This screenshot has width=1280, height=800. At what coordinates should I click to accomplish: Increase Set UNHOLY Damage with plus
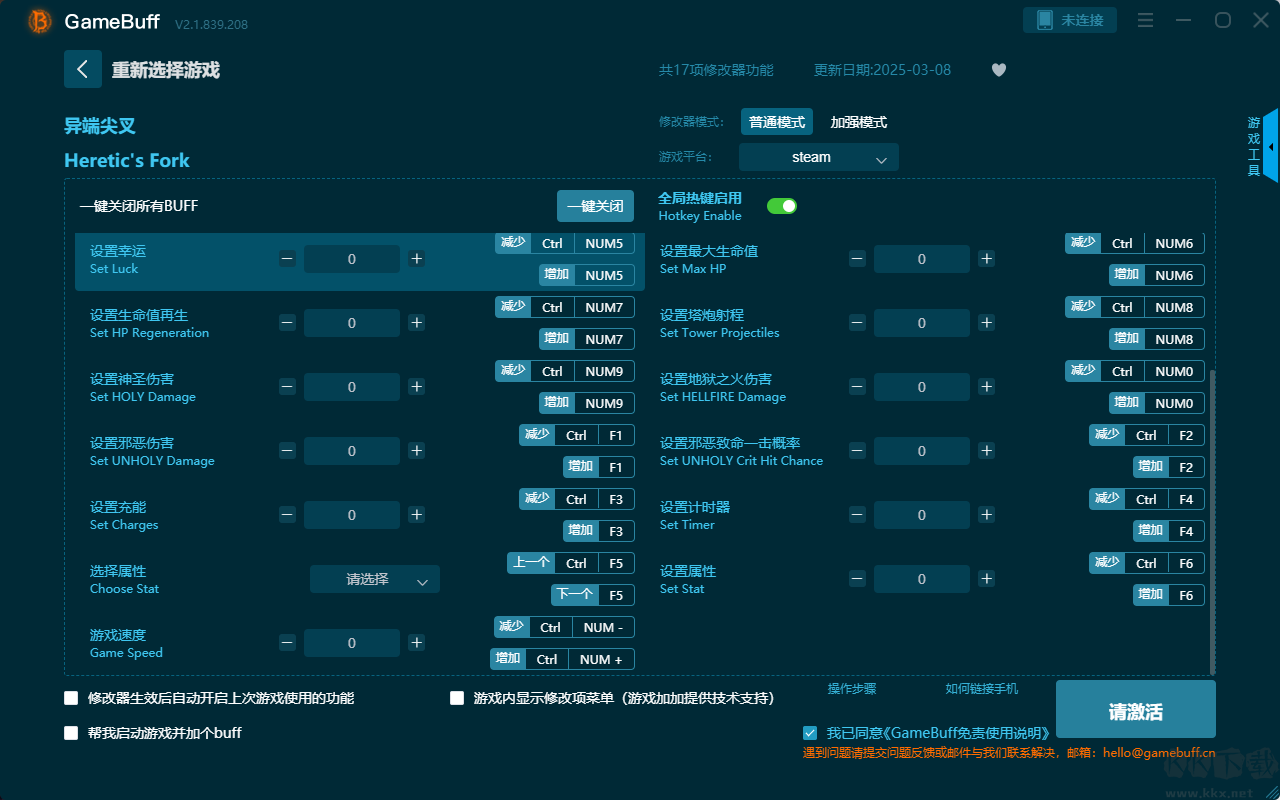point(417,451)
